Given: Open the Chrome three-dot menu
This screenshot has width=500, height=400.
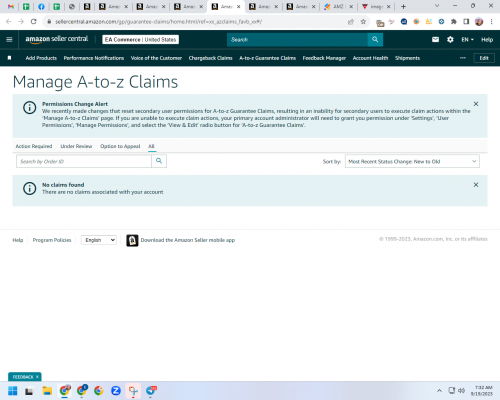Looking at the screenshot, I should click(x=491, y=22).
